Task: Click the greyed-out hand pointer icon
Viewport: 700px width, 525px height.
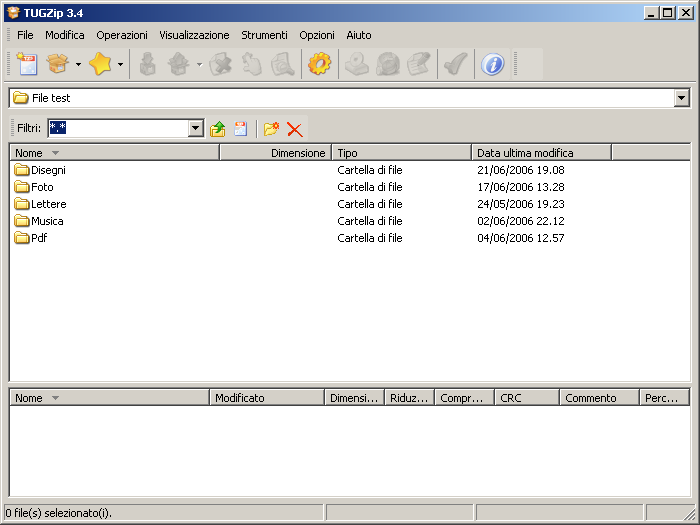Action: (x=252, y=64)
